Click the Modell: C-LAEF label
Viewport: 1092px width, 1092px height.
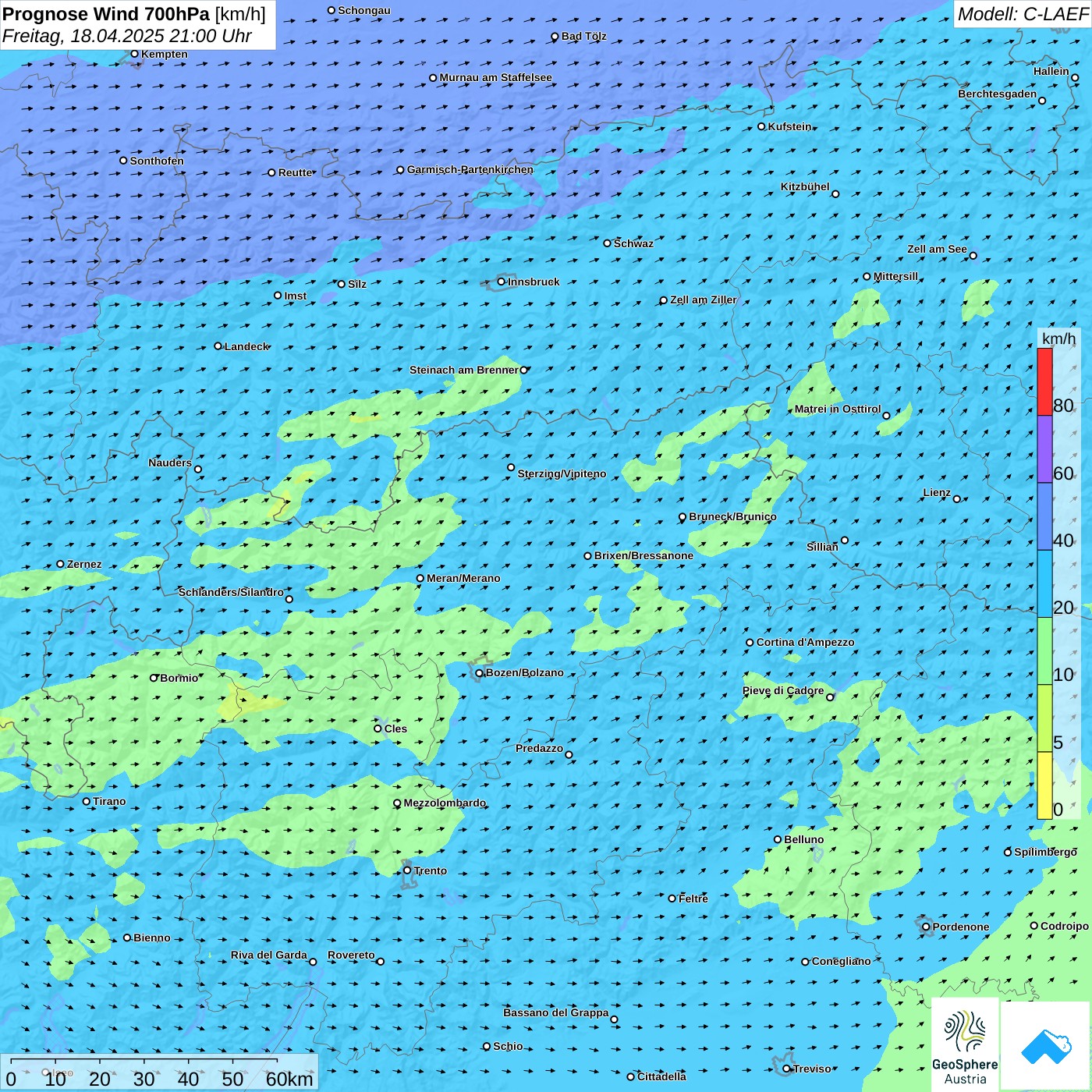1023,14
